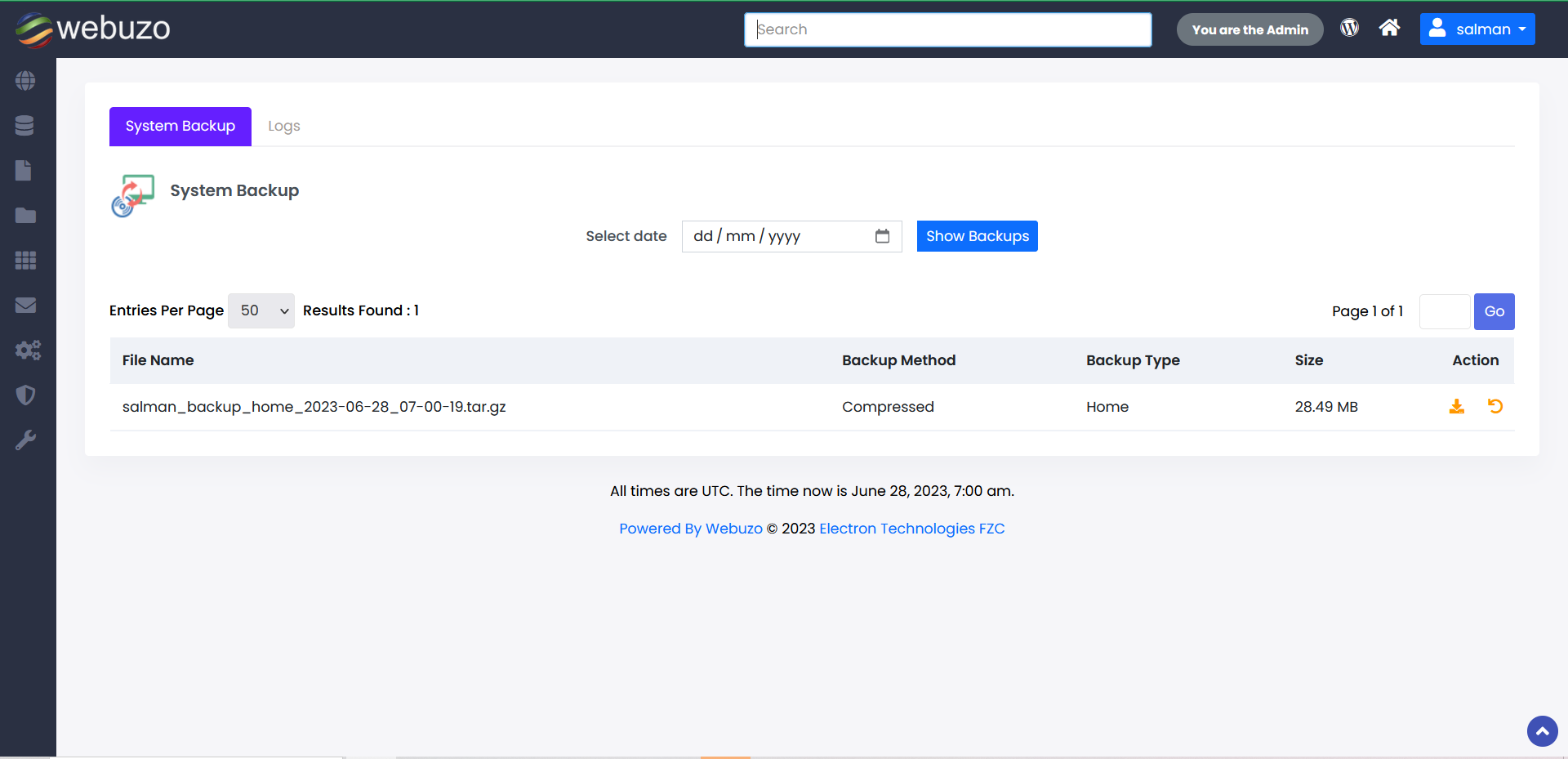This screenshot has width=1568, height=759.
Task: Click the globe icon in the sidebar
Action: coord(25,81)
